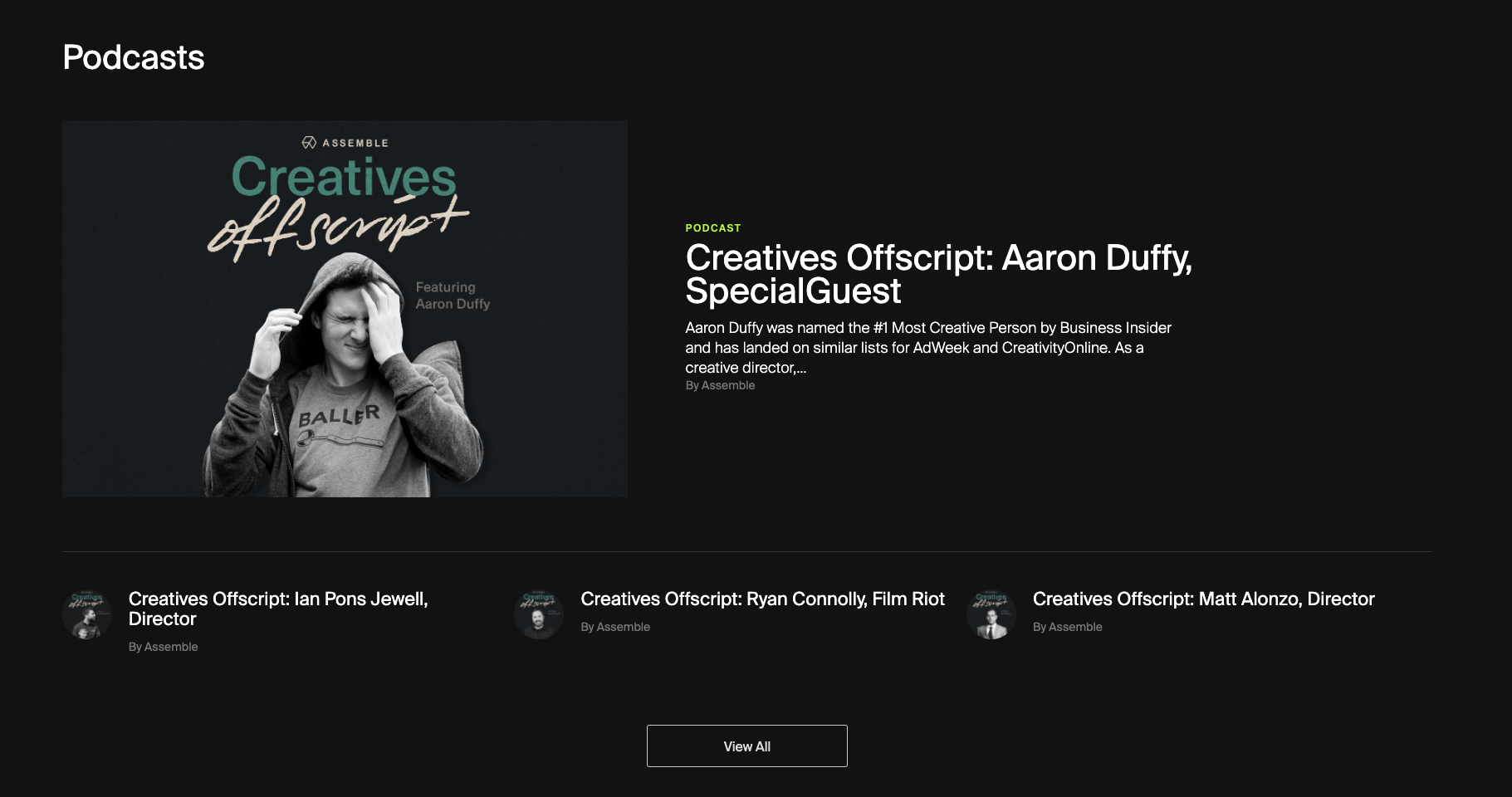
Task: Click By Assemble under Ian Pons Jewell
Action: (163, 647)
